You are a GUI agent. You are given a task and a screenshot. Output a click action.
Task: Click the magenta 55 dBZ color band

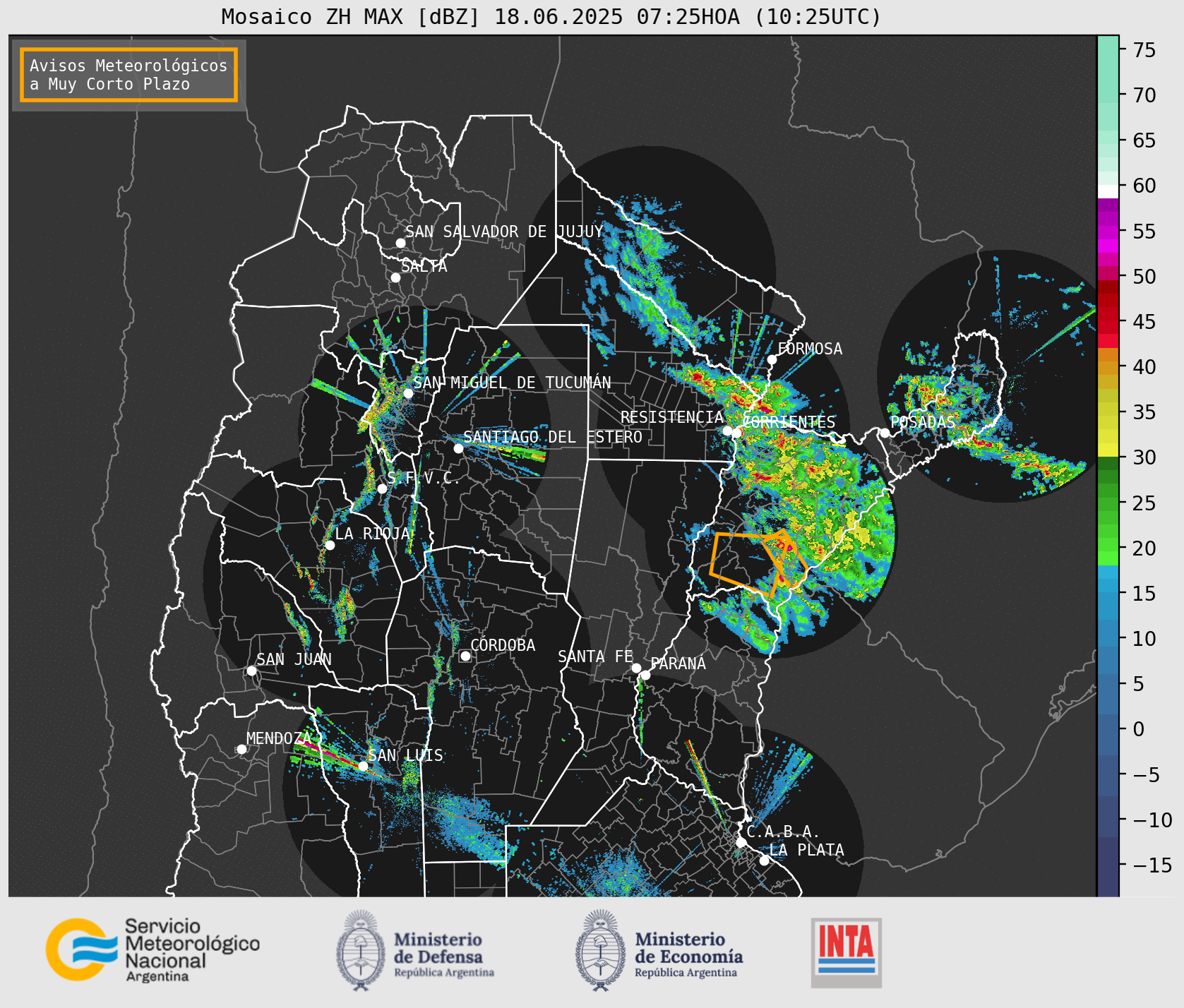click(x=1108, y=231)
